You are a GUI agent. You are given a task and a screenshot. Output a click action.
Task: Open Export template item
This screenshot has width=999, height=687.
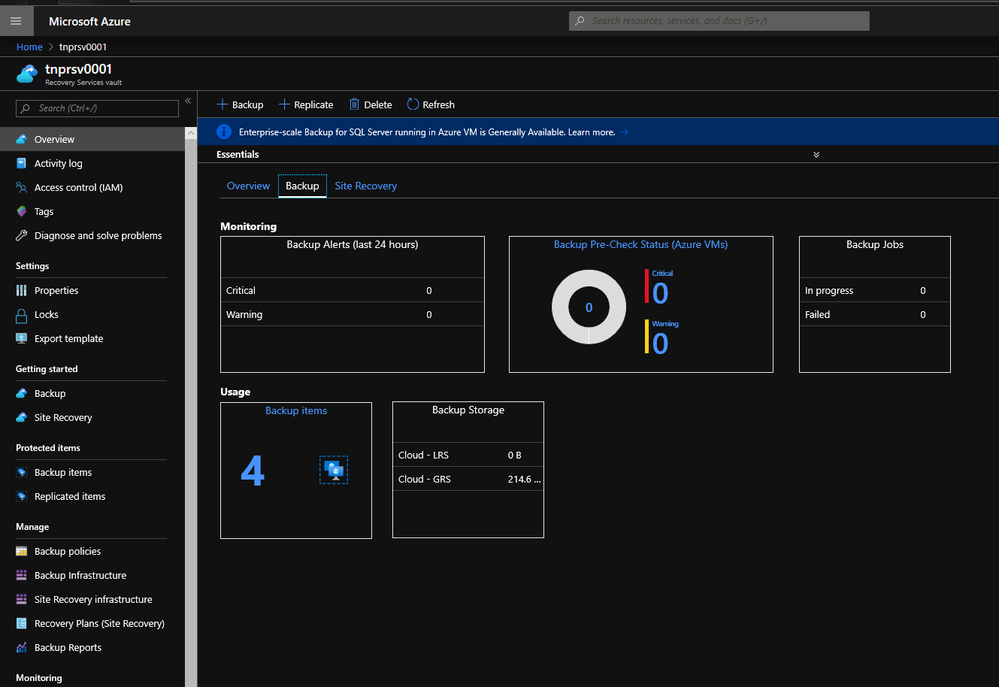pos(68,339)
